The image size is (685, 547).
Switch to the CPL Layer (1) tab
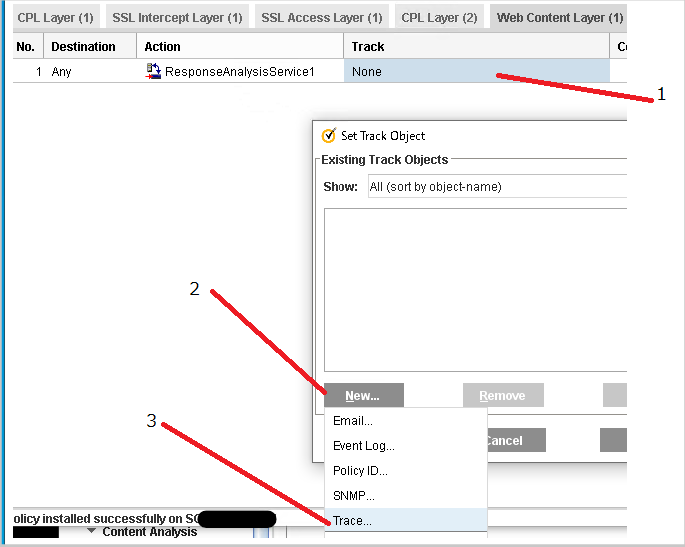click(x=56, y=17)
